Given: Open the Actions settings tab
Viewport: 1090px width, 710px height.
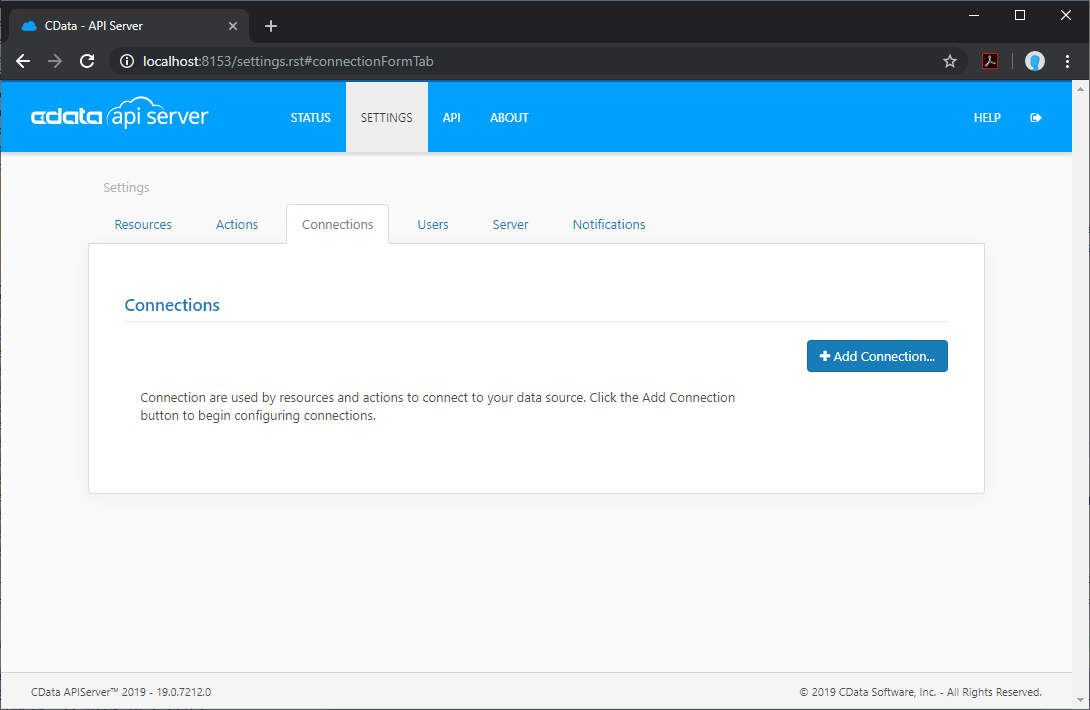Looking at the screenshot, I should click(237, 225).
